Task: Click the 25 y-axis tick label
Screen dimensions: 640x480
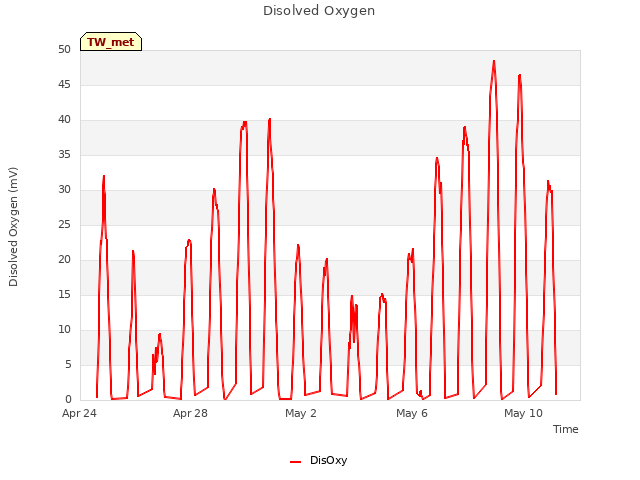Action: (x=64, y=224)
